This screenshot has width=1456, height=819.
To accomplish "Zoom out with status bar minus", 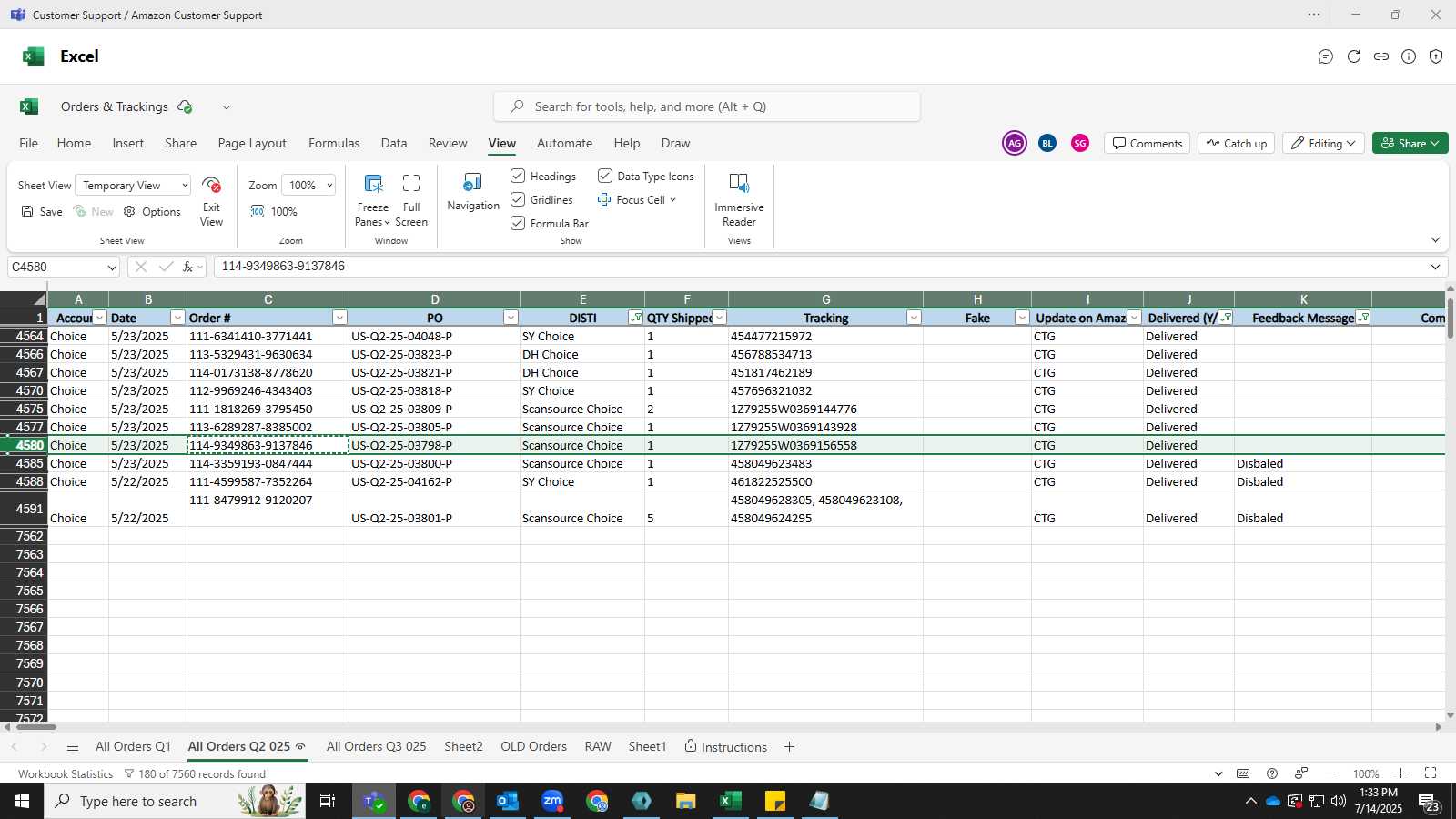I will pos(1330,773).
